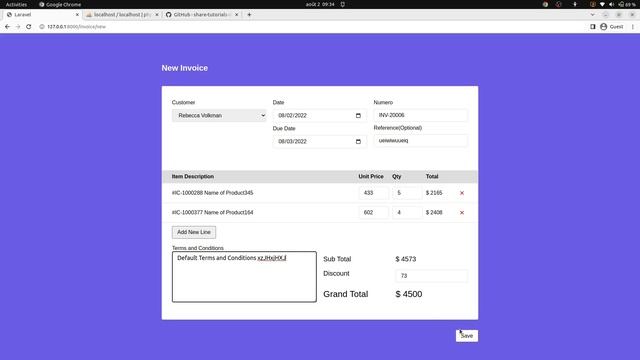This screenshot has height=360, width=640.
Task: Click the Discount input field
Action: point(431,276)
